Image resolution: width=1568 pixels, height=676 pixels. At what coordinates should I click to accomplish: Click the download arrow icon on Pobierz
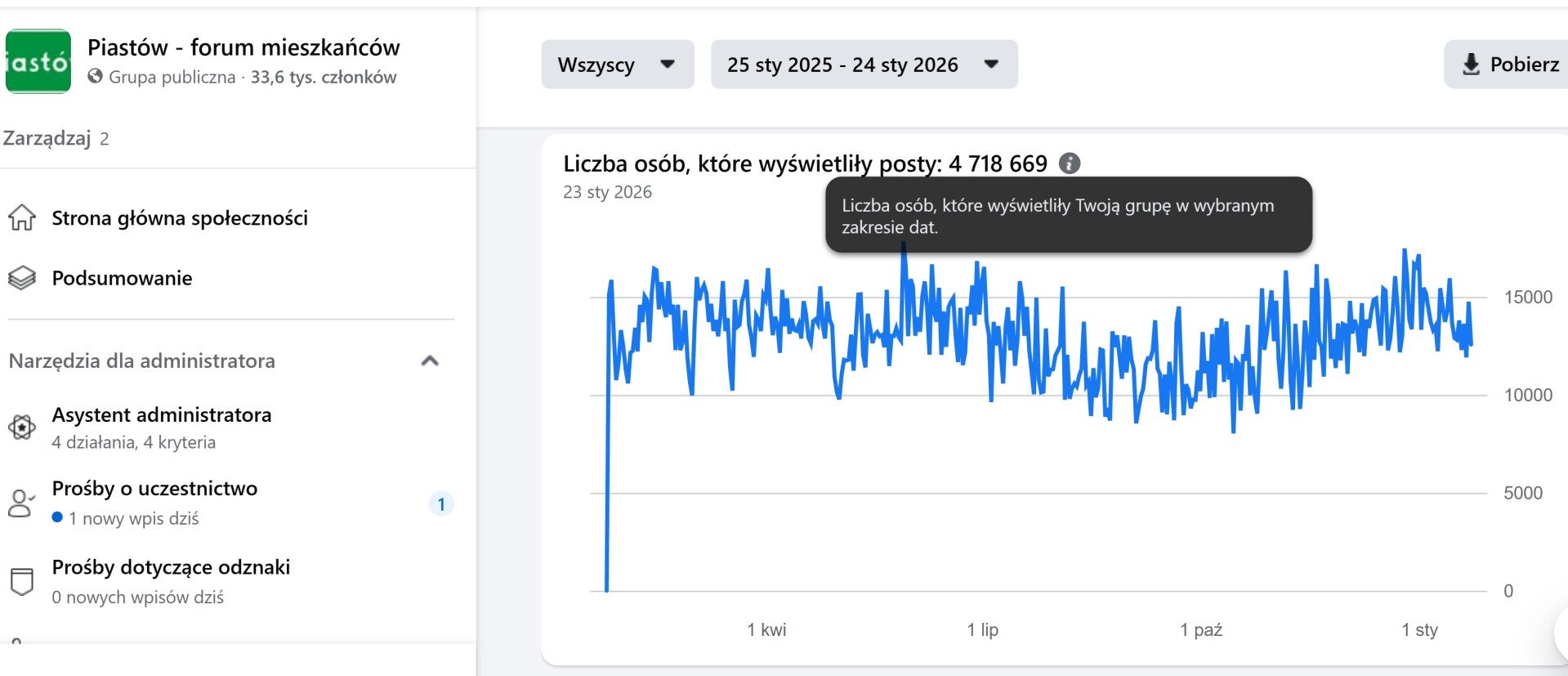[1471, 65]
